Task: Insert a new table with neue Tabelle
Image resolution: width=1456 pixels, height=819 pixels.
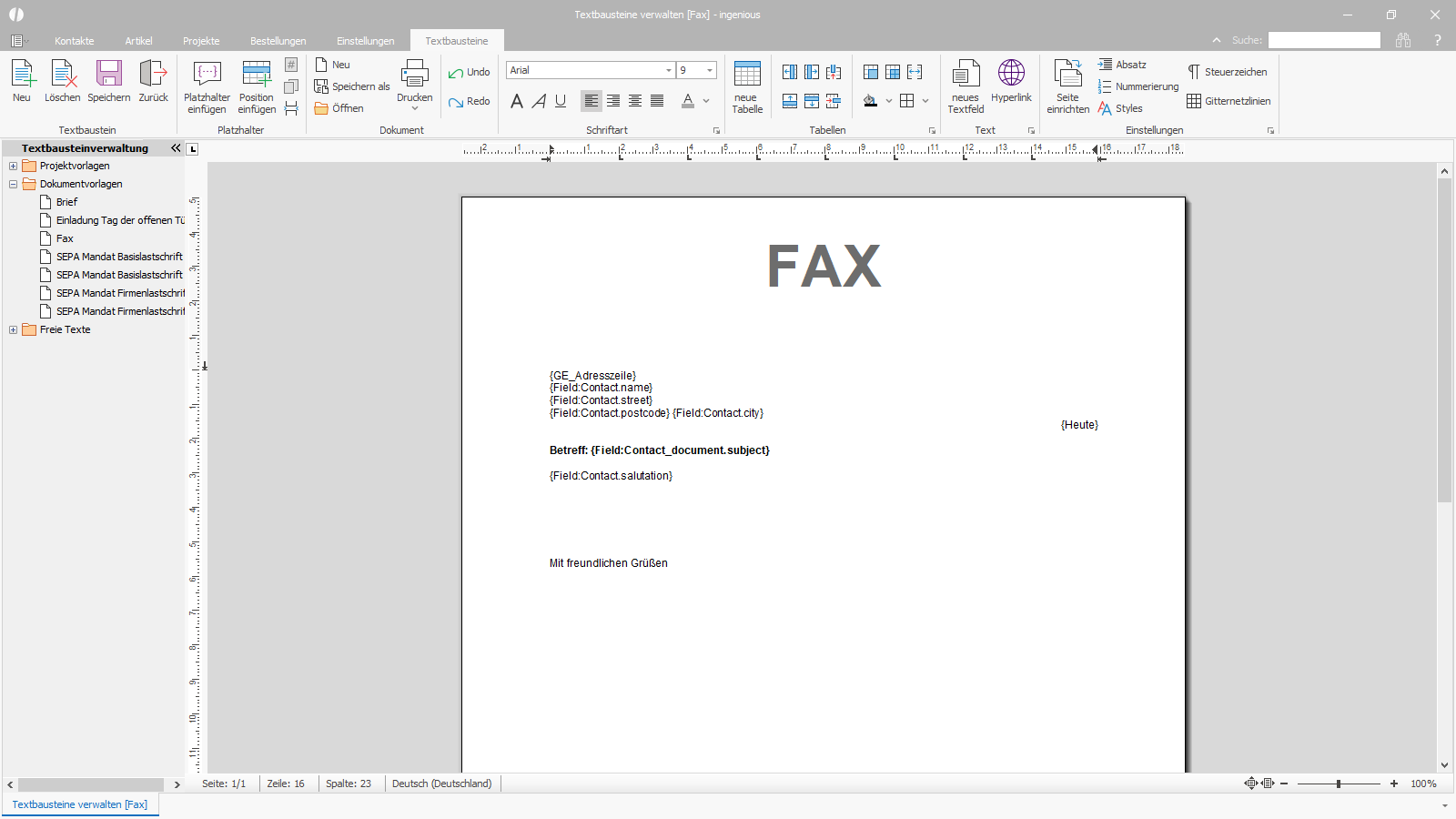Action: click(747, 87)
